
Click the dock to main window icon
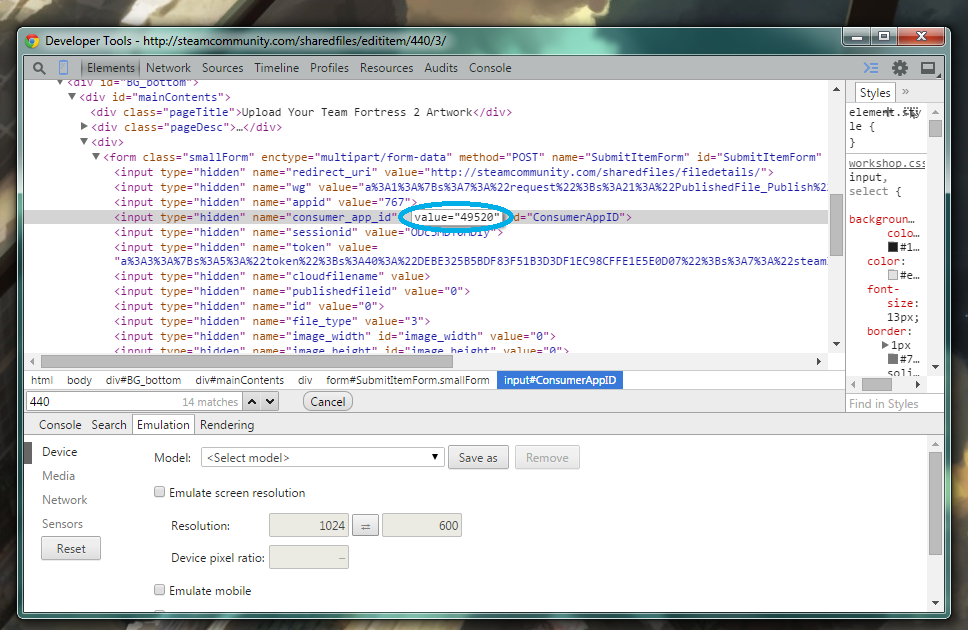tap(927, 68)
